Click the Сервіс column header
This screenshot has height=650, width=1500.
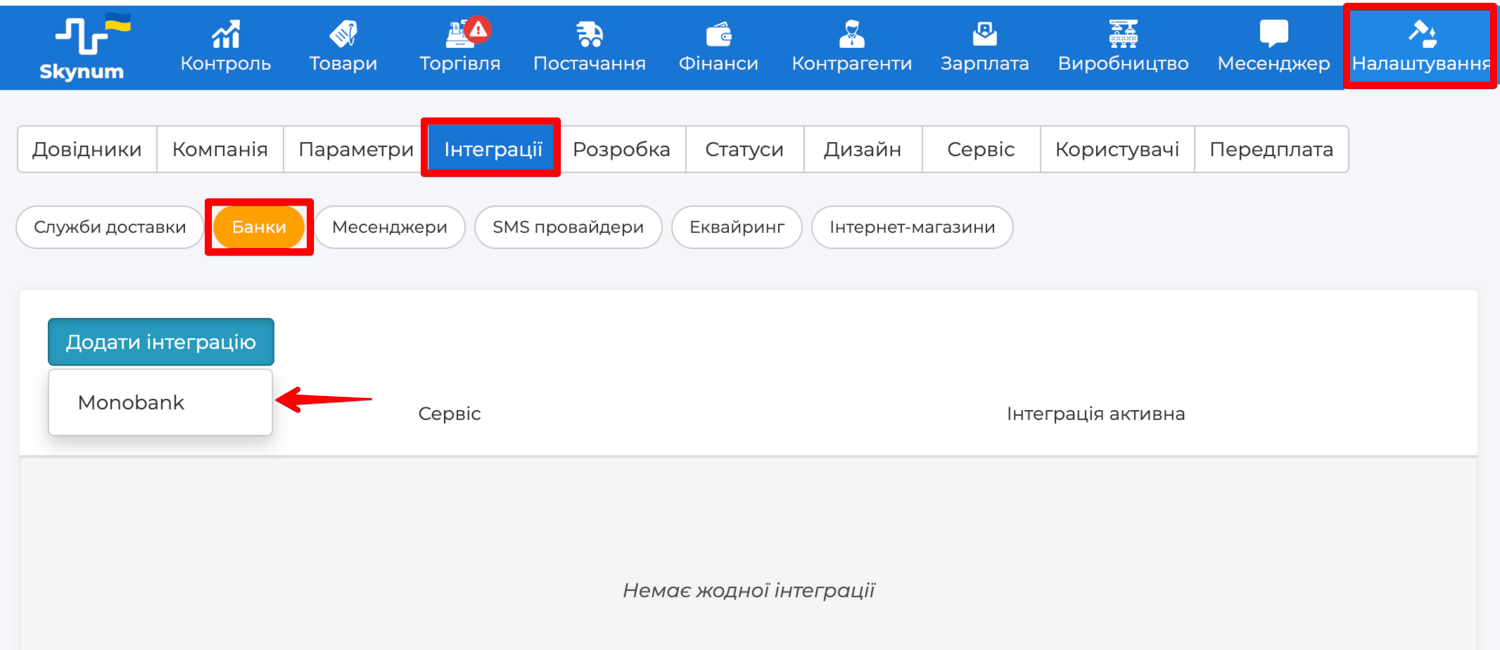449,414
